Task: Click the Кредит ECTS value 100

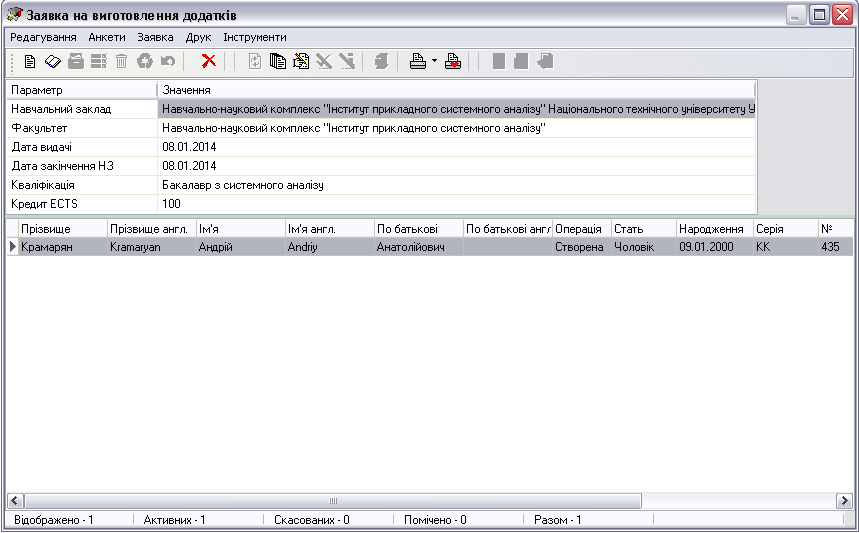Action: pyautogui.click(x=171, y=204)
